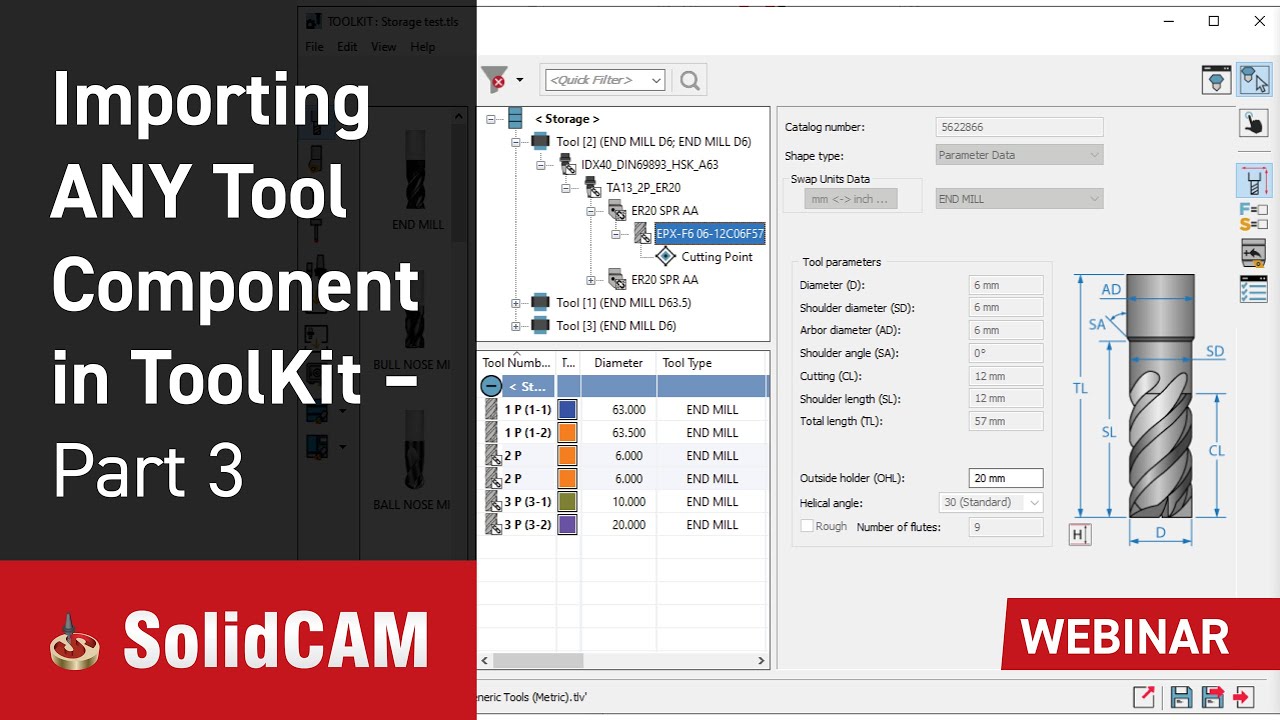This screenshot has width=1280, height=720.
Task: Click the Cutting Point diamond icon
Action: [x=666, y=257]
